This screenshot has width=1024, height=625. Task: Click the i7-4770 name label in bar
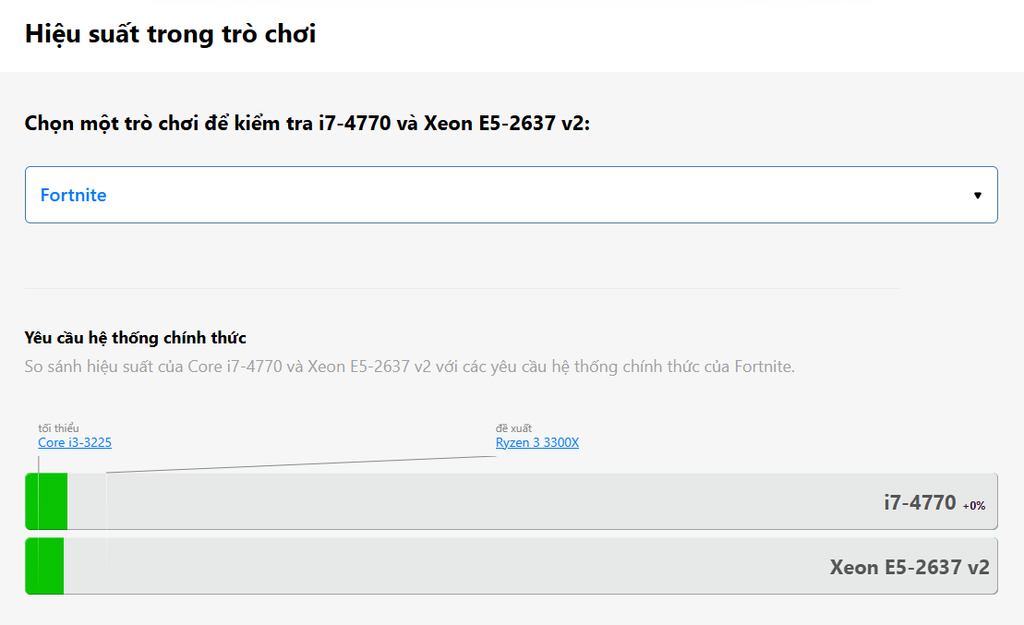[920, 502]
